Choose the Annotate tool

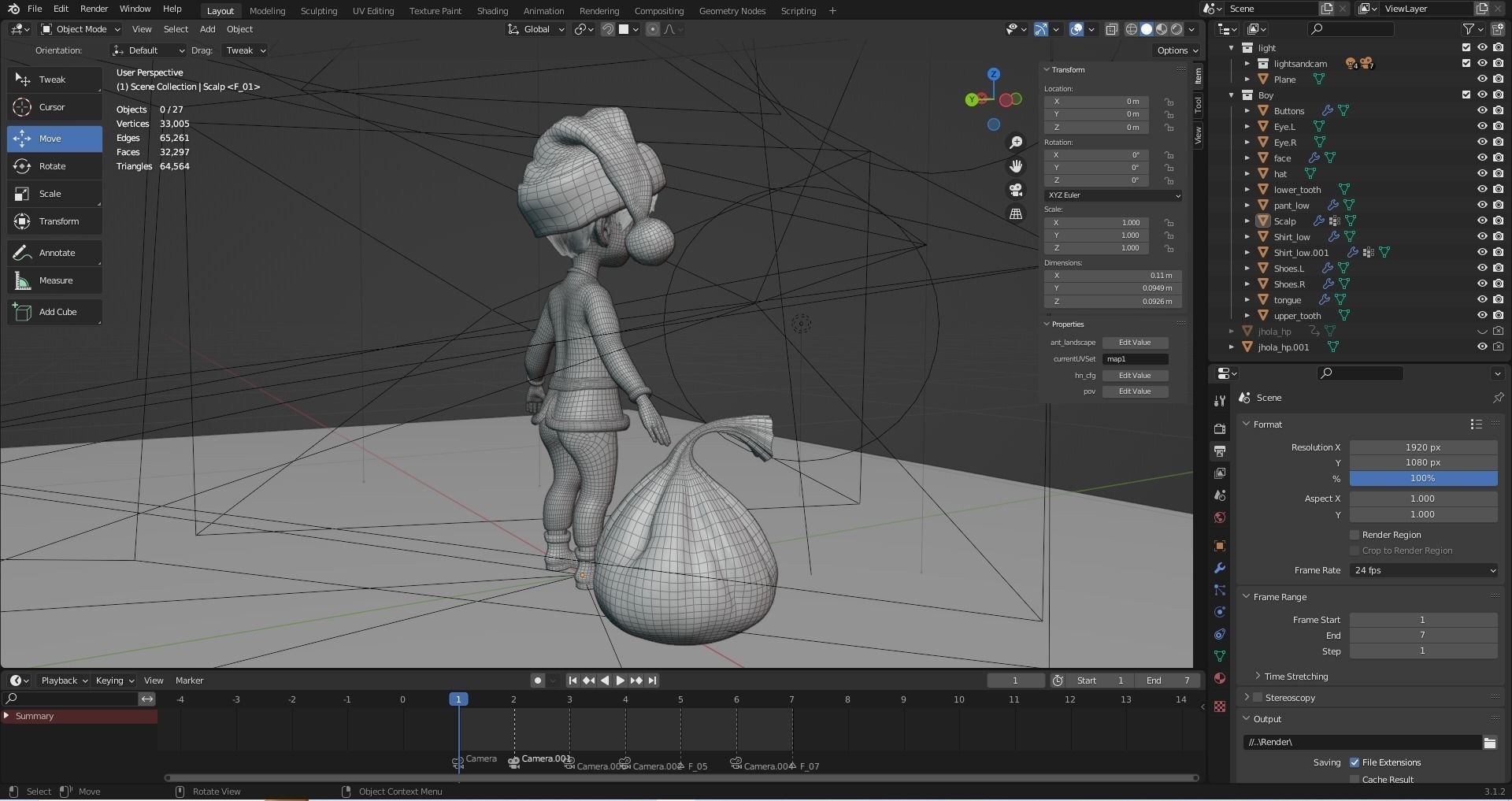(x=54, y=253)
